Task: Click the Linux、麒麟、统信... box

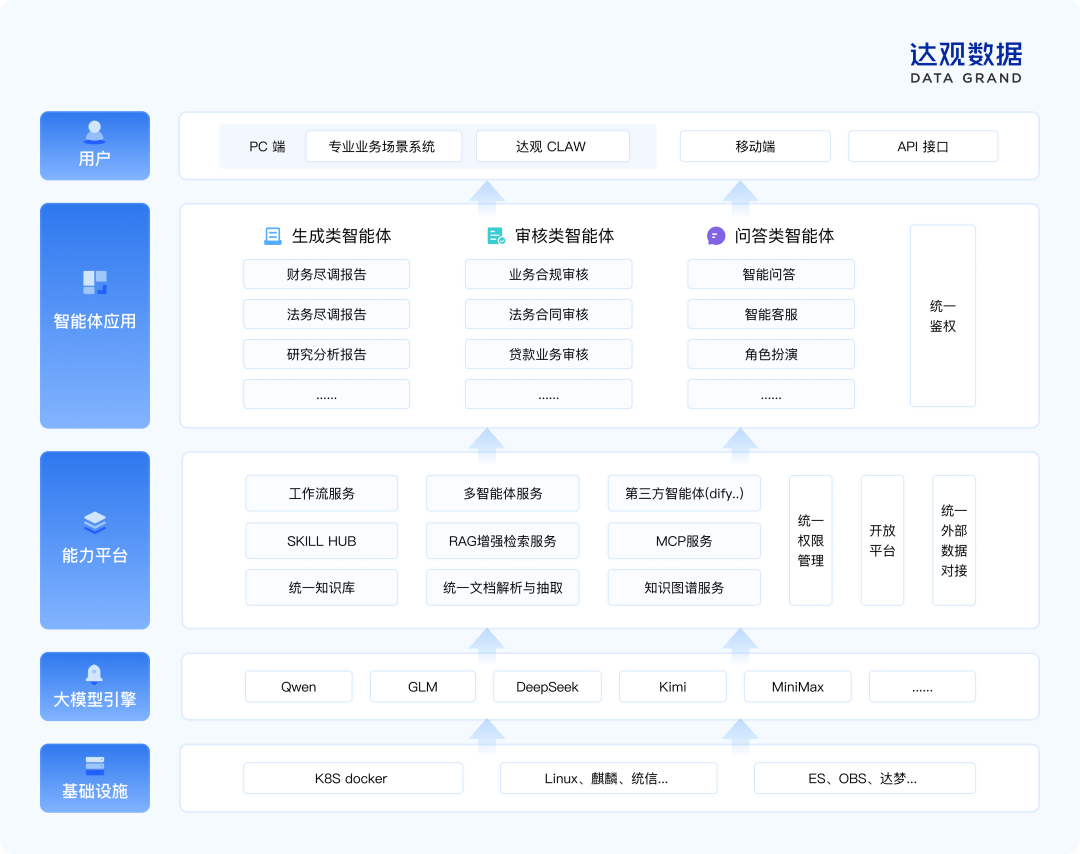Action: click(x=608, y=778)
